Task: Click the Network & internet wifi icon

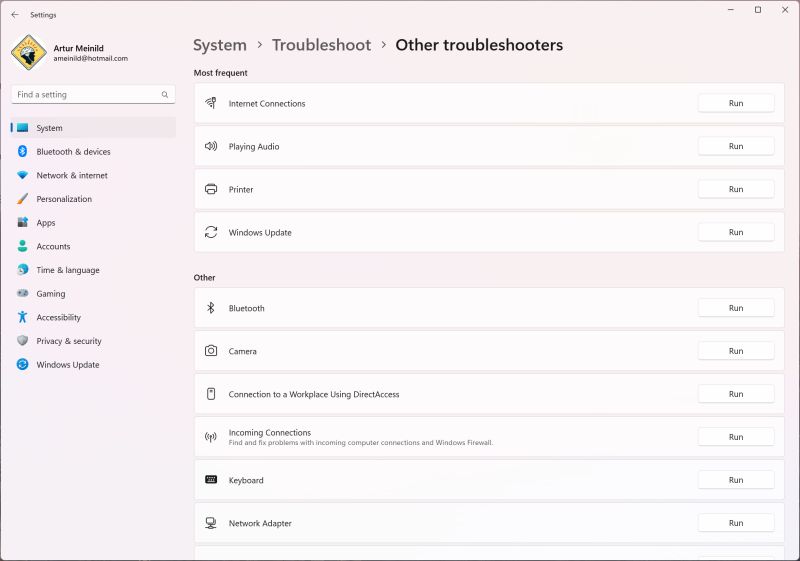Action: (22, 175)
